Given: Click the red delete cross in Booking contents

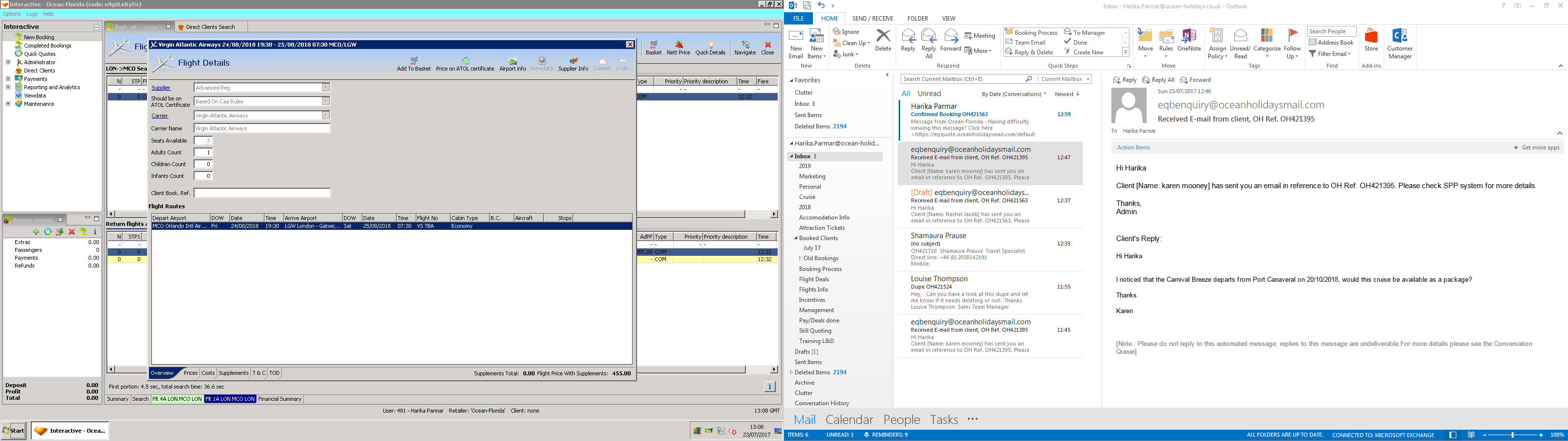Looking at the screenshot, I should point(72,232).
